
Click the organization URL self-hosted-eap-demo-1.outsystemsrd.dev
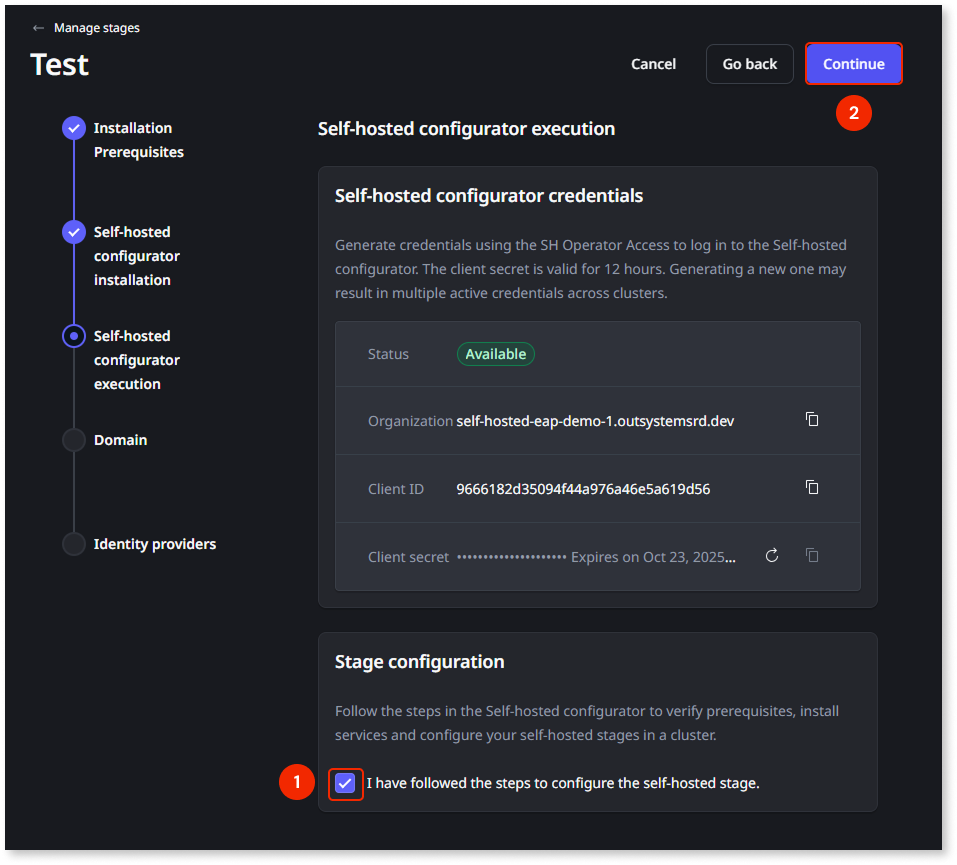coord(595,421)
